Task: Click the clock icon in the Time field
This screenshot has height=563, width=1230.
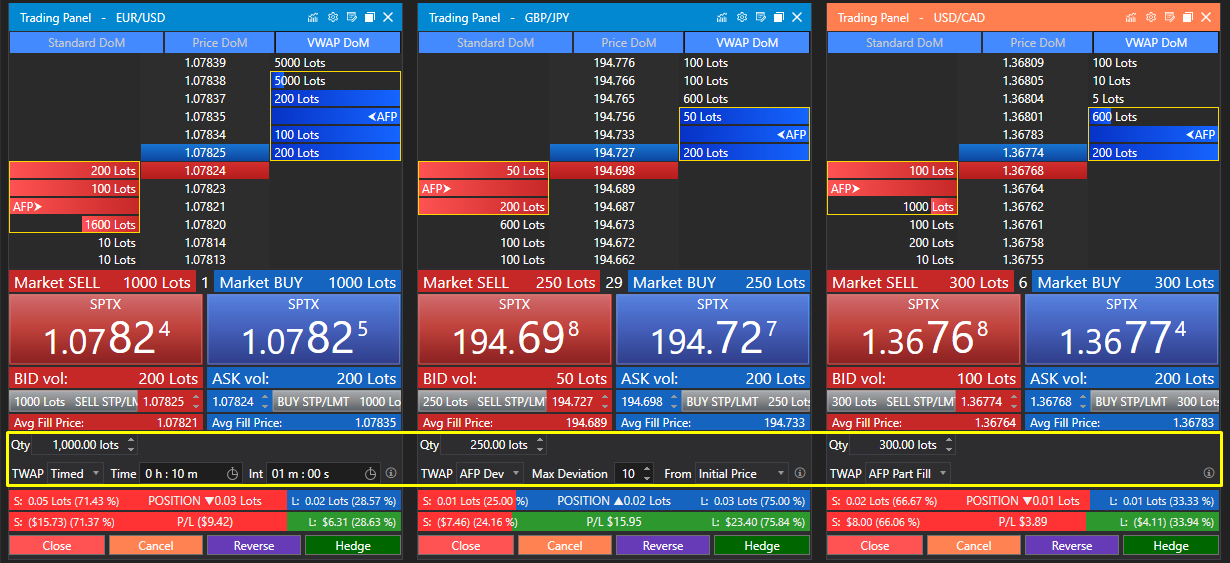Action: coord(233,473)
